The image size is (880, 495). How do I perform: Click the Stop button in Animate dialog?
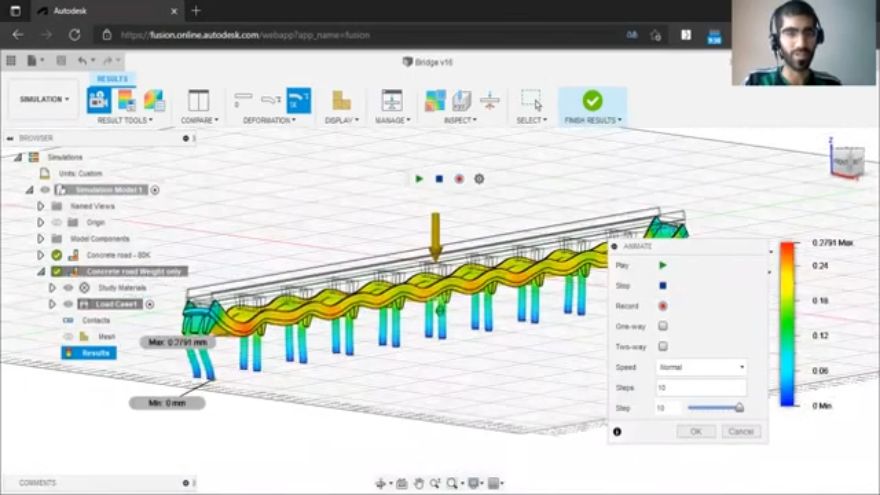[663, 286]
